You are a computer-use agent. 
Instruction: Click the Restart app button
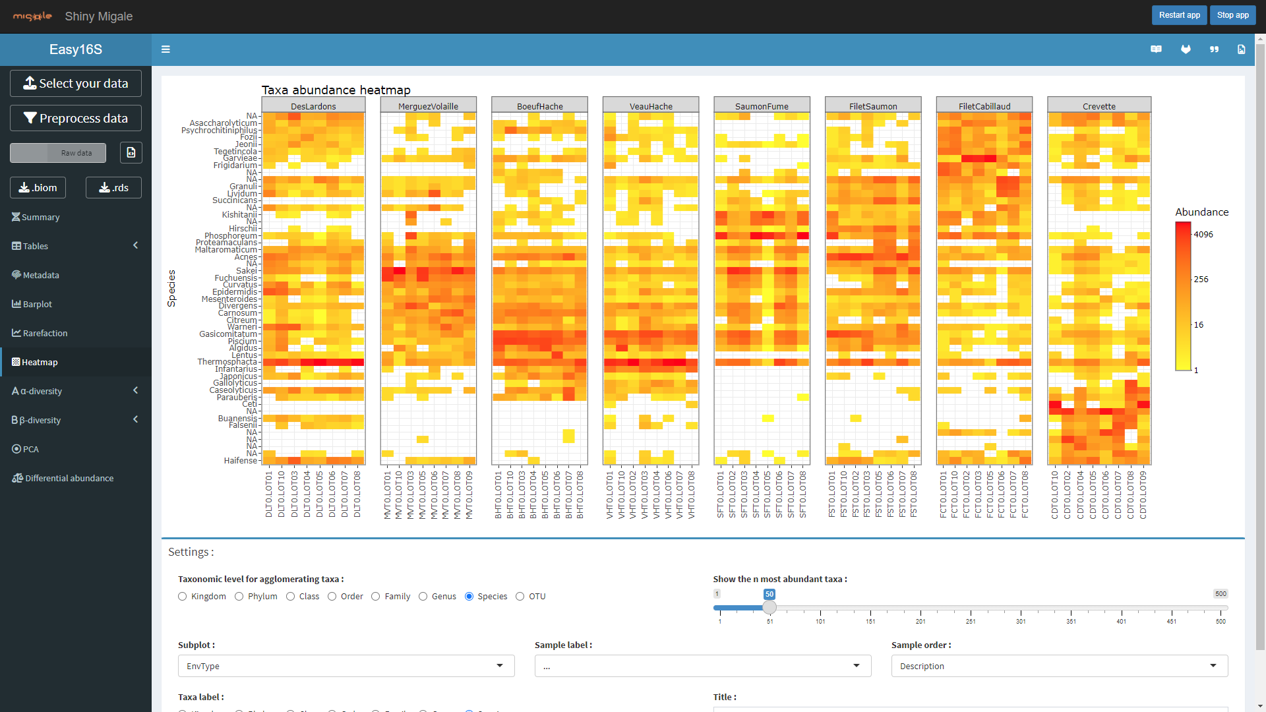1179,15
